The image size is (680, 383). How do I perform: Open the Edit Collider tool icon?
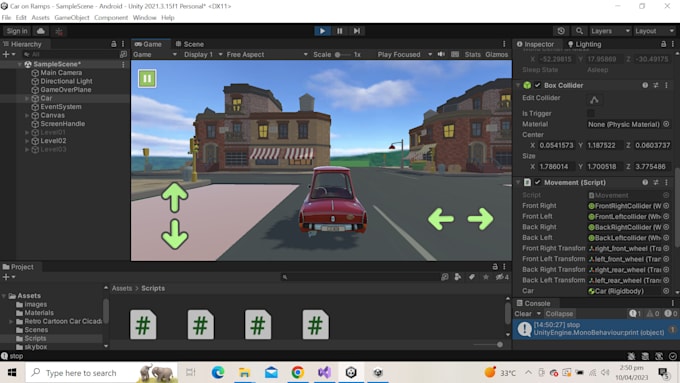coord(594,100)
